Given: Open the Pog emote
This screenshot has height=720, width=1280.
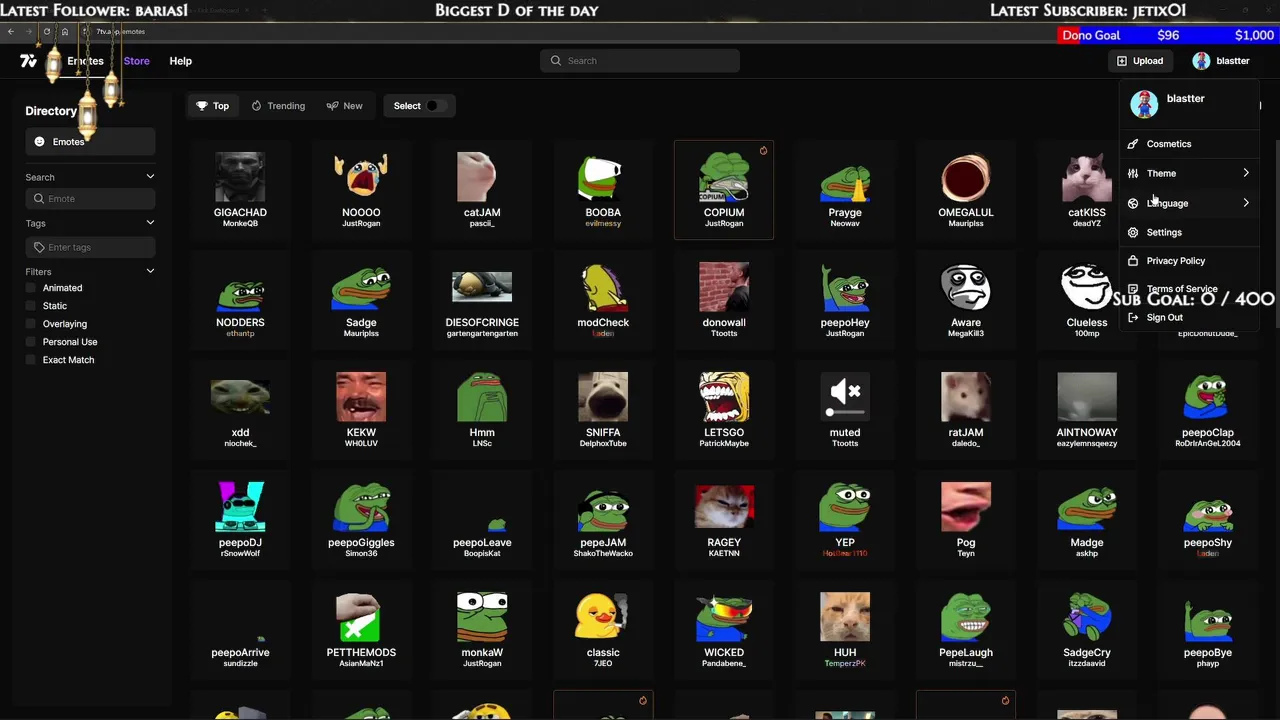Looking at the screenshot, I should click(966, 520).
